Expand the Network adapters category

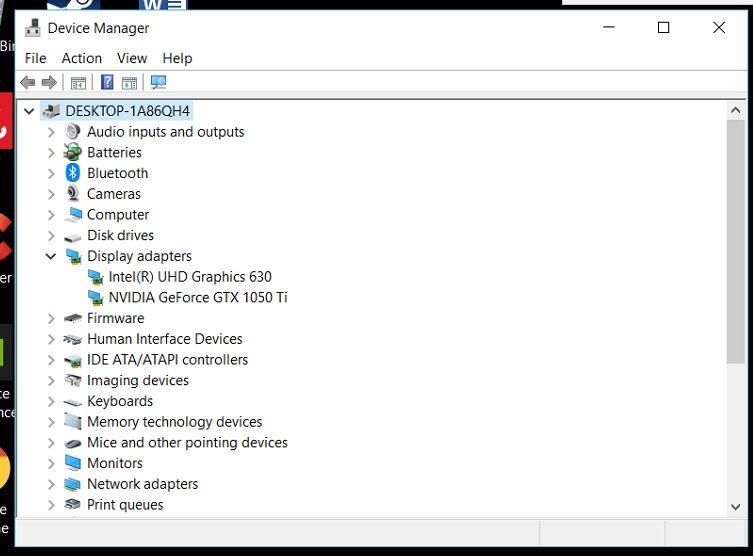pos(51,484)
